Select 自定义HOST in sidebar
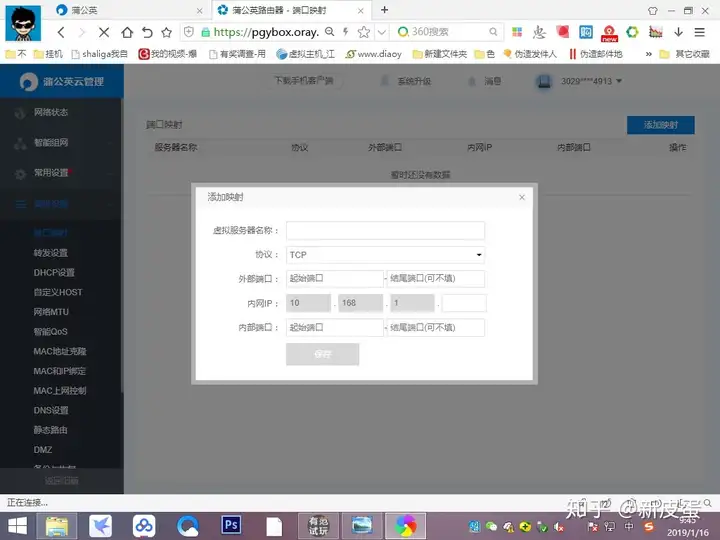This screenshot has width=720, height=540. click(58, 292)
